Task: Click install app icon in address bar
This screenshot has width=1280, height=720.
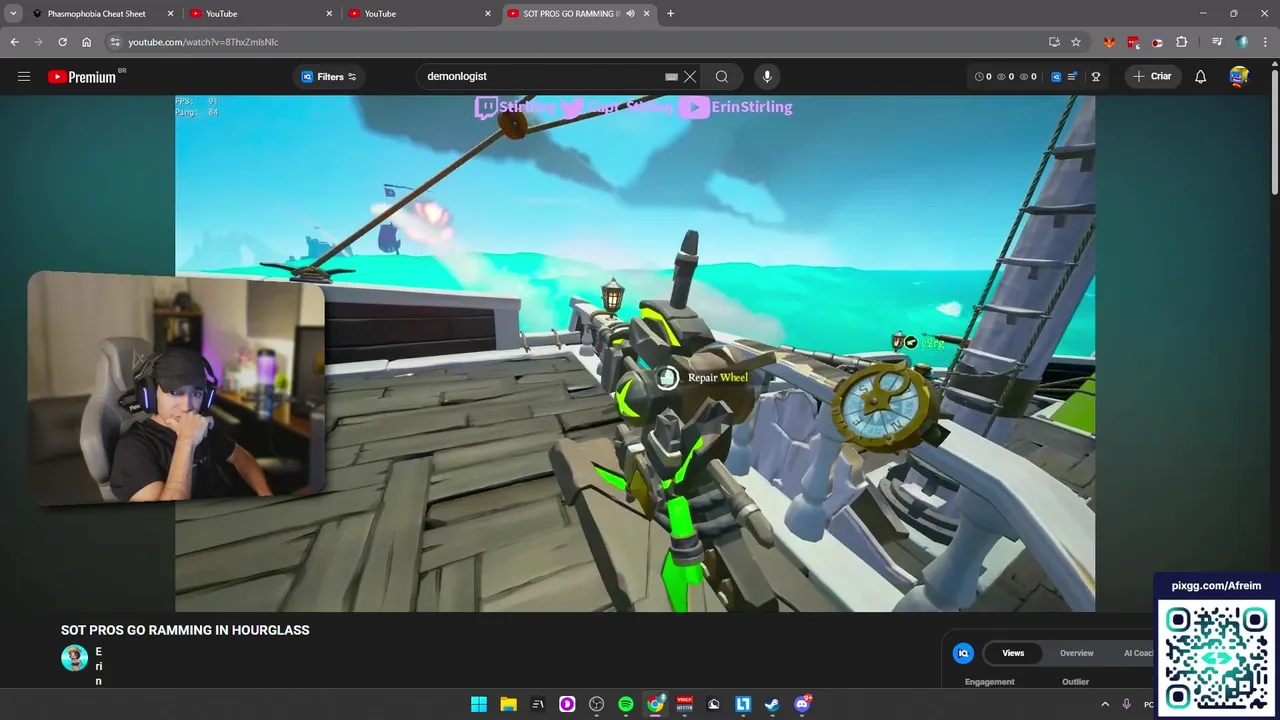Action: [x=1054, y=42]
